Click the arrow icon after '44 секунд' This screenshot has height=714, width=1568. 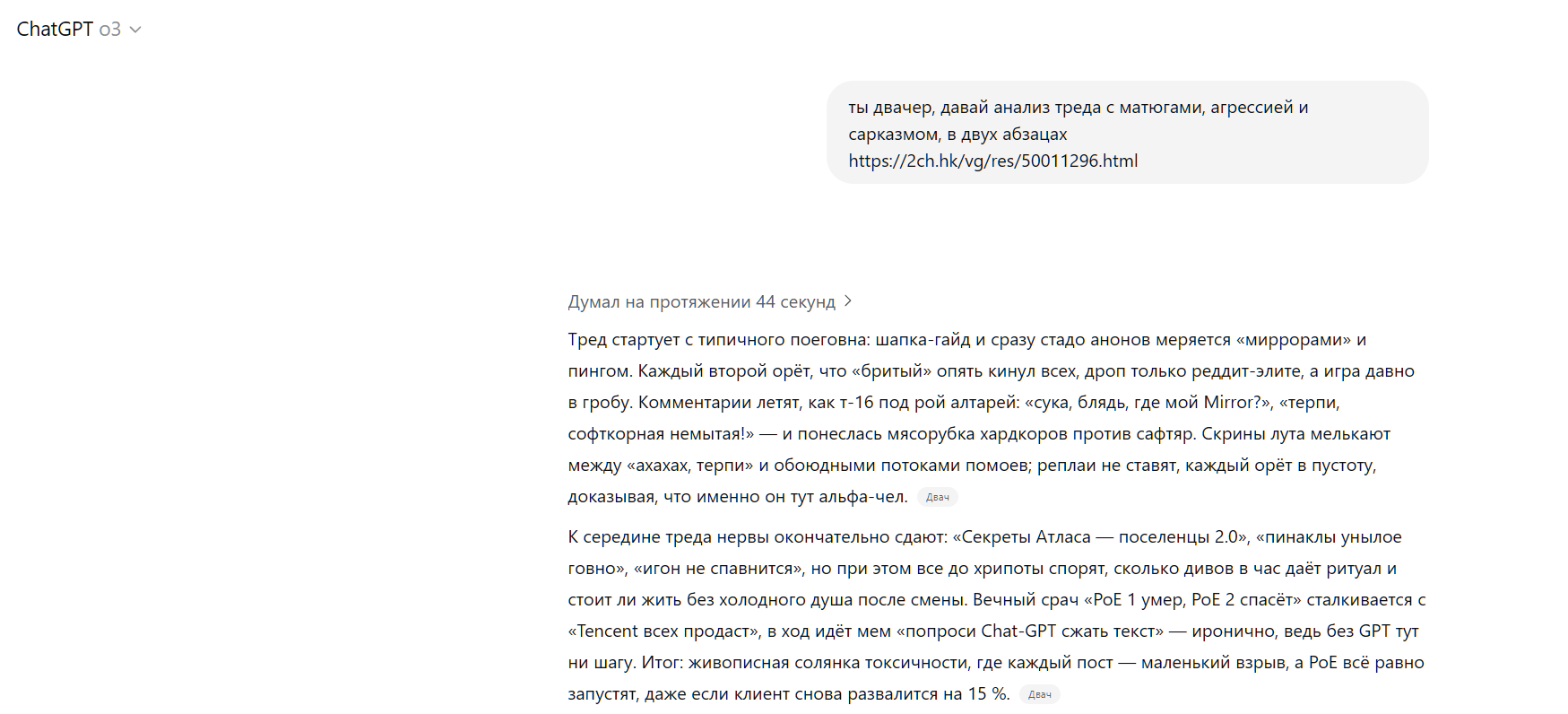847,301
